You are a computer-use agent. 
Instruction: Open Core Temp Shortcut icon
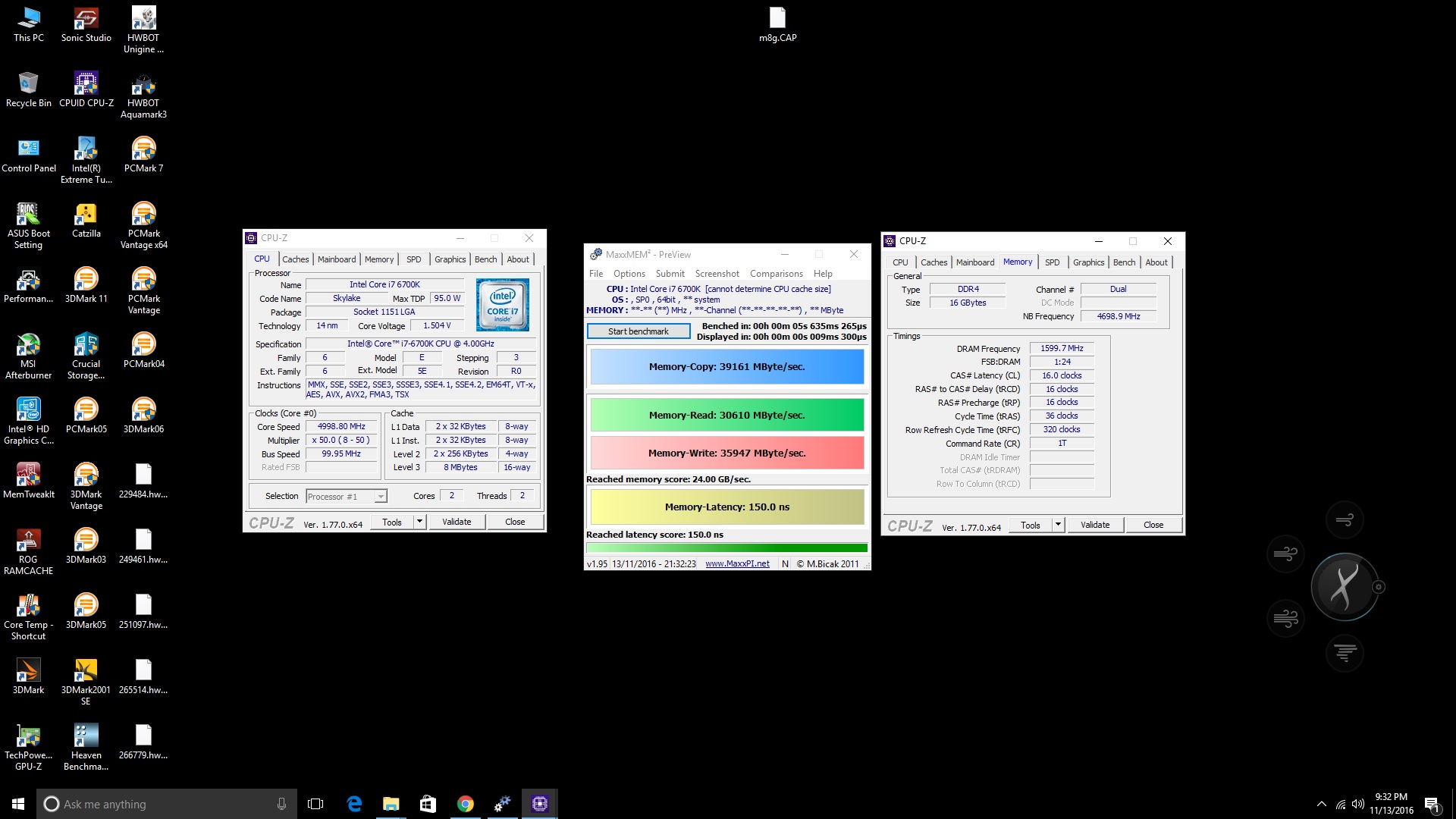28,617
